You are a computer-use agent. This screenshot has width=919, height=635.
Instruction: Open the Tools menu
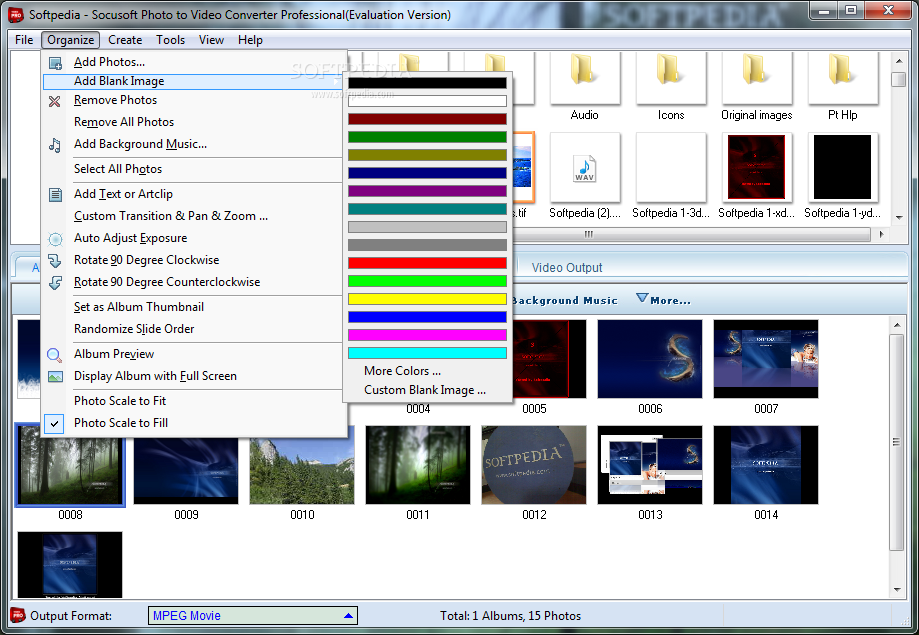(170, 40)
